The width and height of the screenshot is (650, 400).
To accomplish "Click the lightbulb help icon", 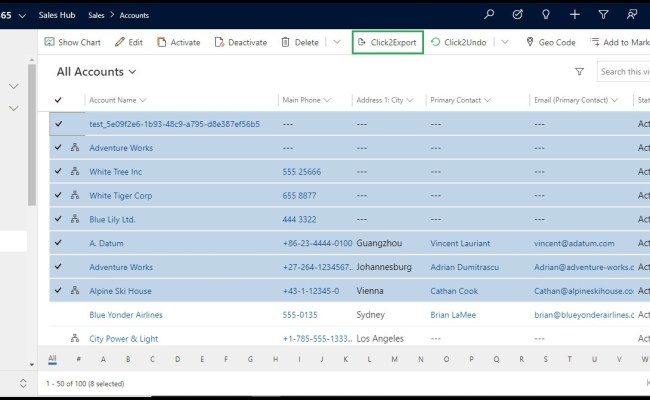I will pyautogui.click(x=546, y=15).
